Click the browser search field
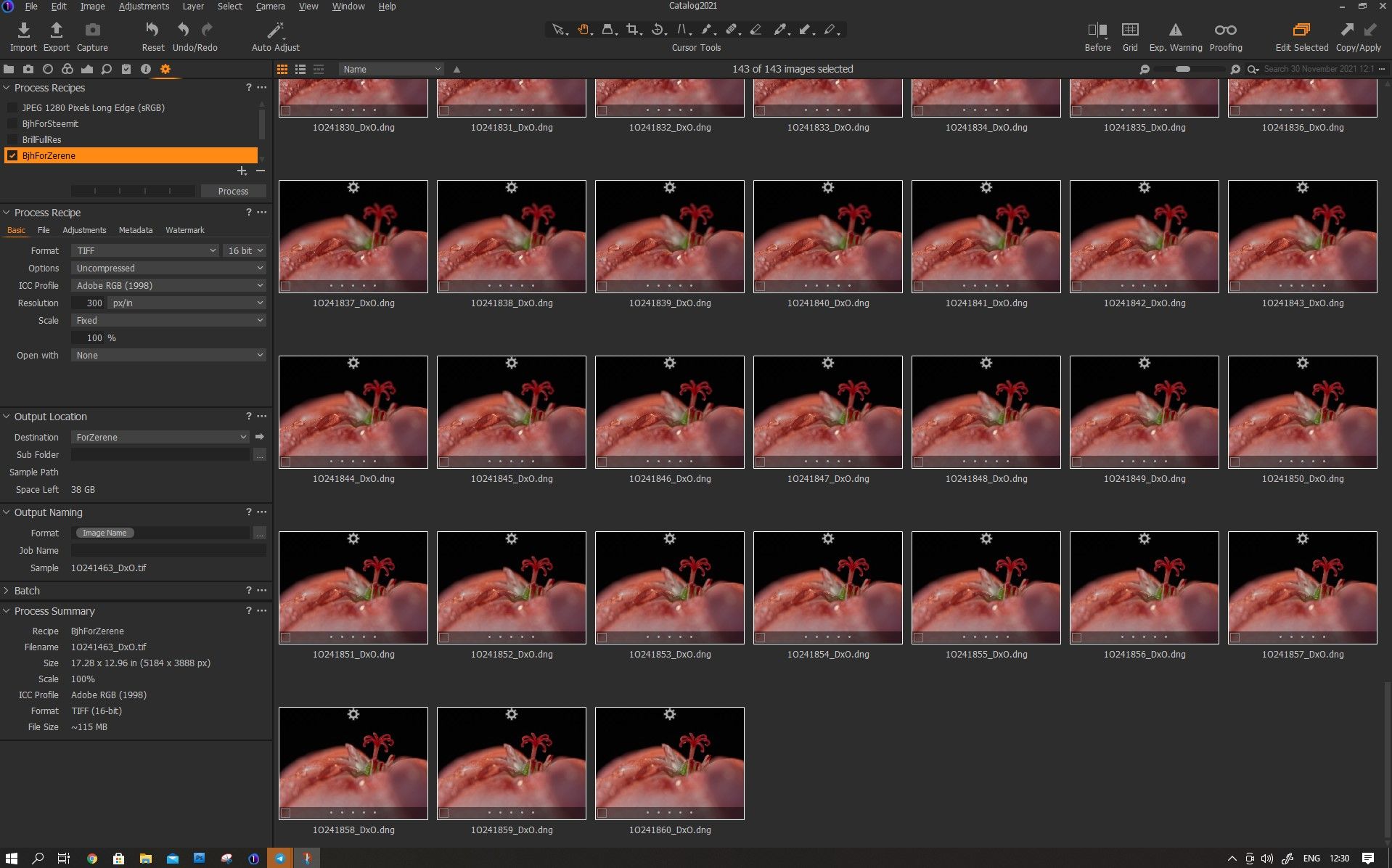 [1319, 69]
